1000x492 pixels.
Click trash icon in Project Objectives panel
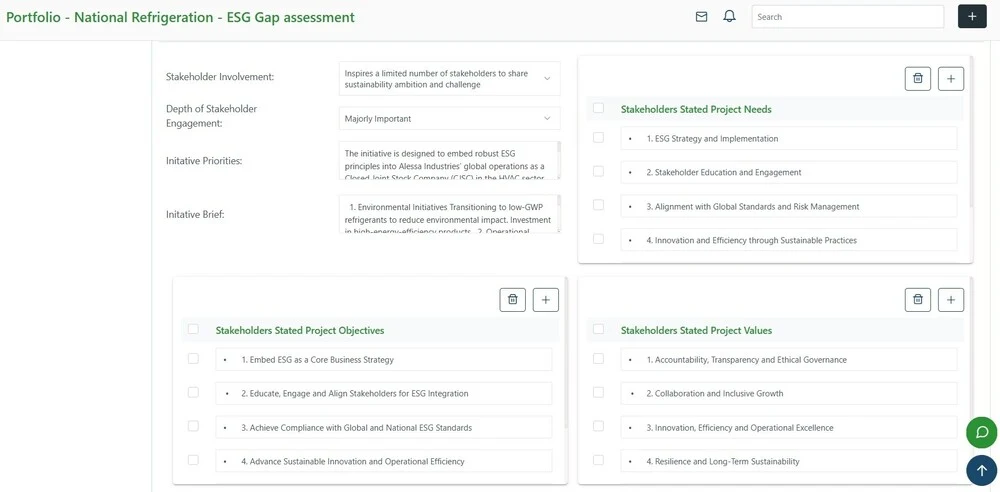512,299
